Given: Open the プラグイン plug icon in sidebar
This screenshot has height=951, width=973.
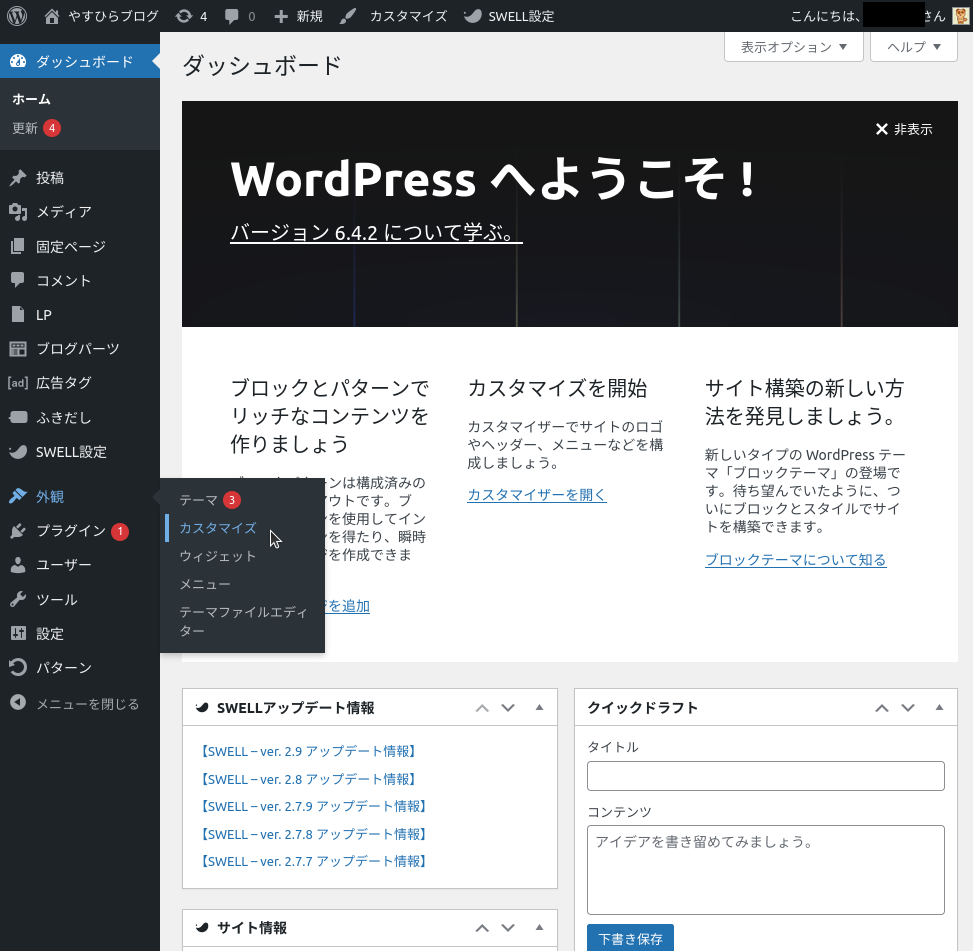Looking at the screenshot, I should pyautogui.click(x=18, y=531).
